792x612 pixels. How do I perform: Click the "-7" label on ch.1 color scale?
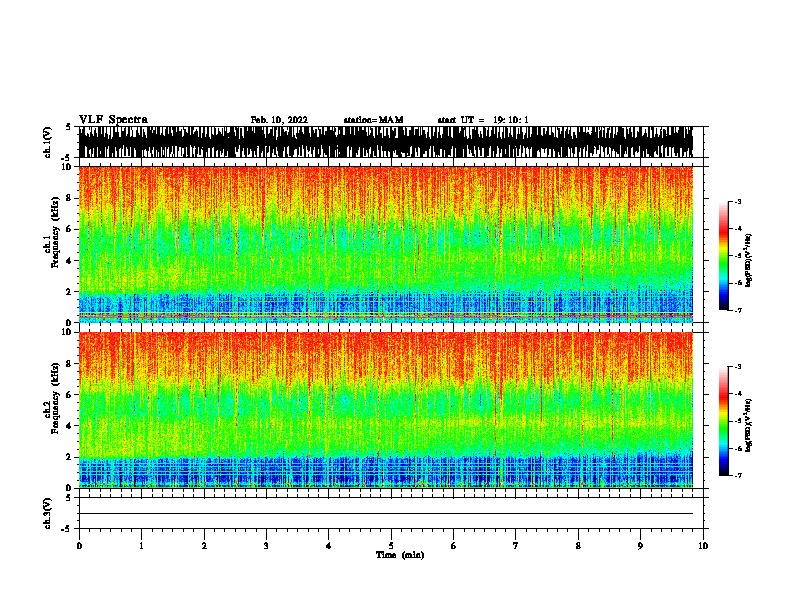tap(737, 310)
